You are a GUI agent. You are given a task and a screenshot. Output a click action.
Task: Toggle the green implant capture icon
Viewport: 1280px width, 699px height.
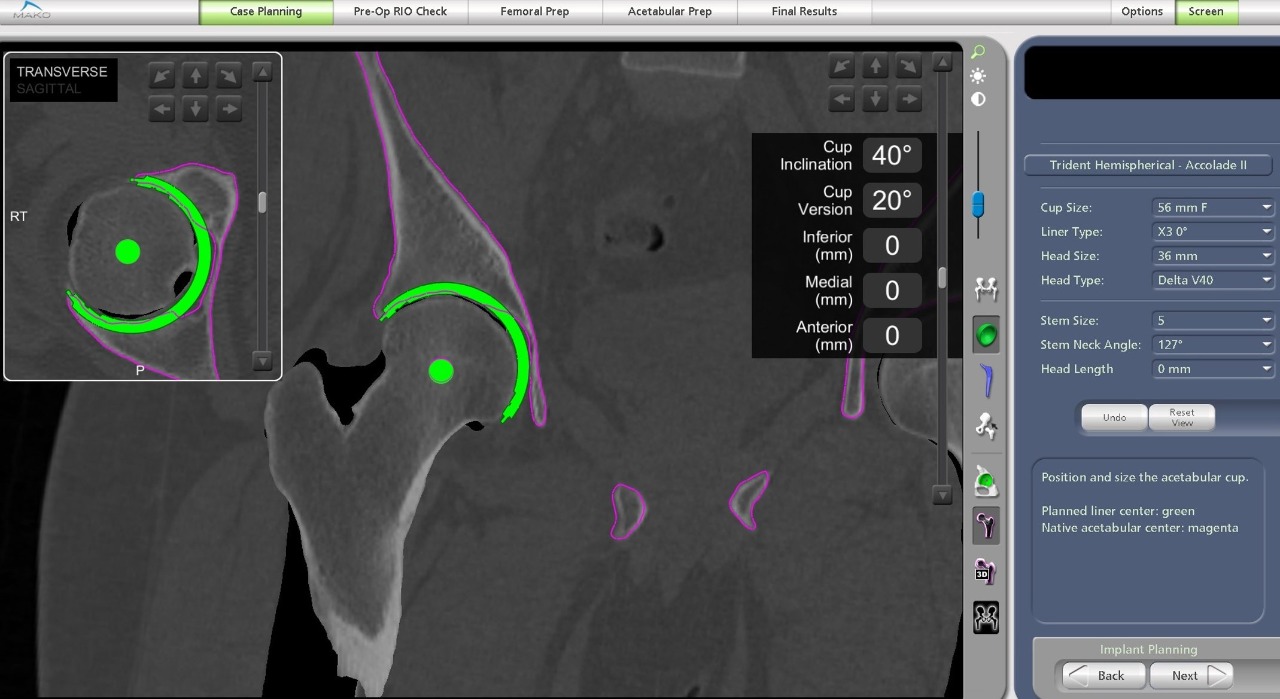985,480
